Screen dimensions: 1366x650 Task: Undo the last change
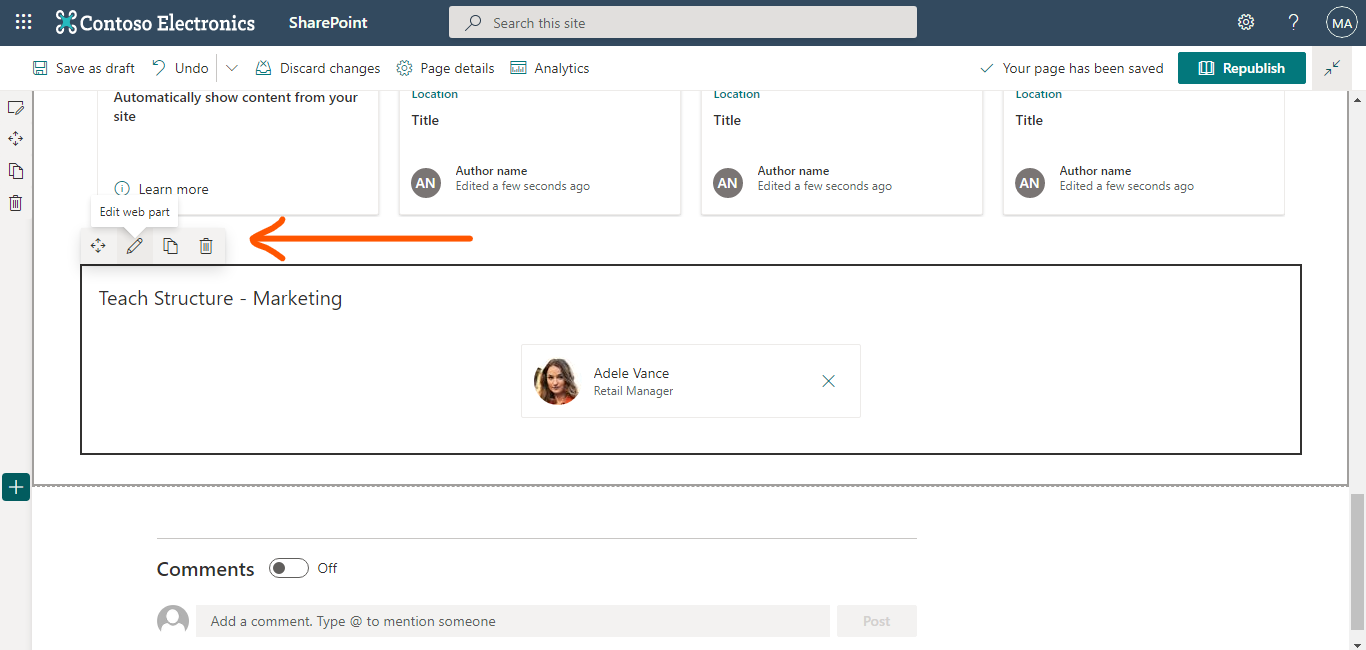[x=180, y=67]
